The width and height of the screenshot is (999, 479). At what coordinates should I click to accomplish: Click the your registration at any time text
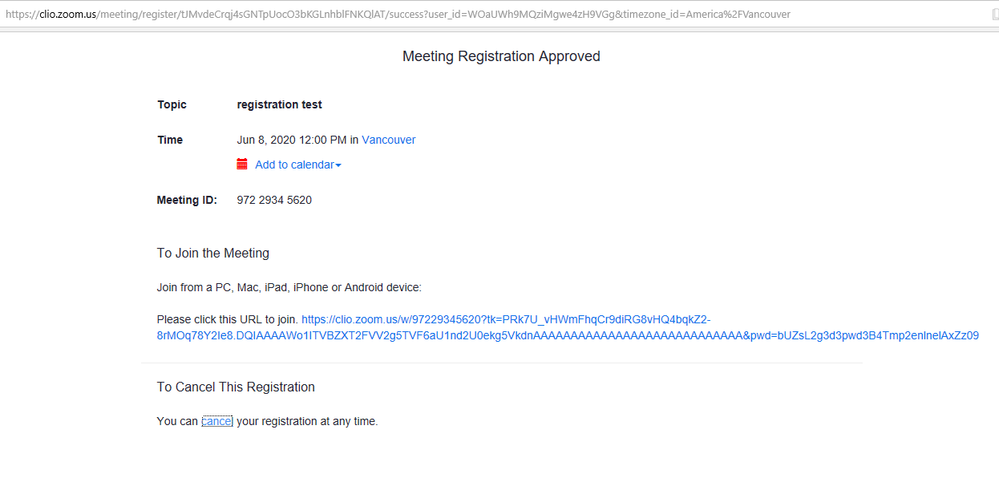[x=307, y=421]
